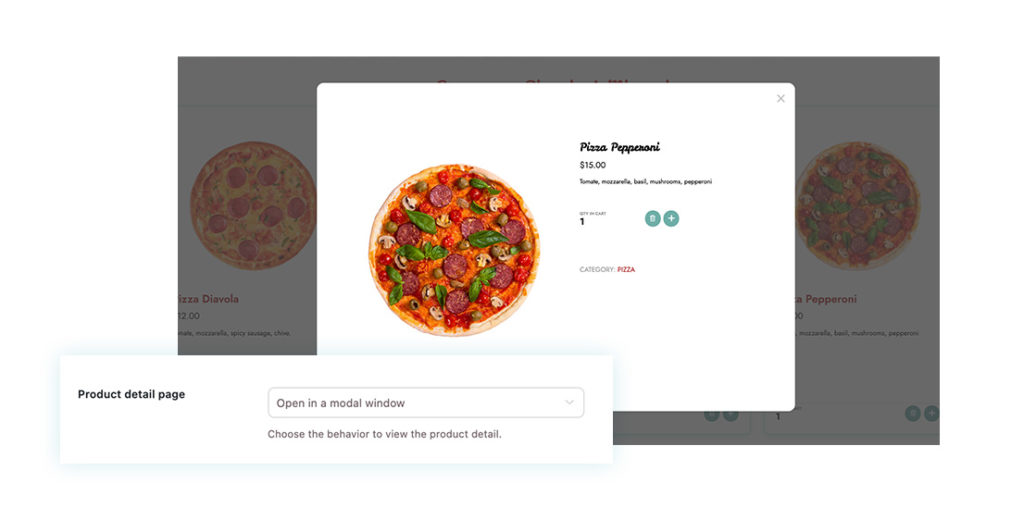
Task: Click the plus icon in the Pizza Pepperoni modal
Action: point(671,218)
